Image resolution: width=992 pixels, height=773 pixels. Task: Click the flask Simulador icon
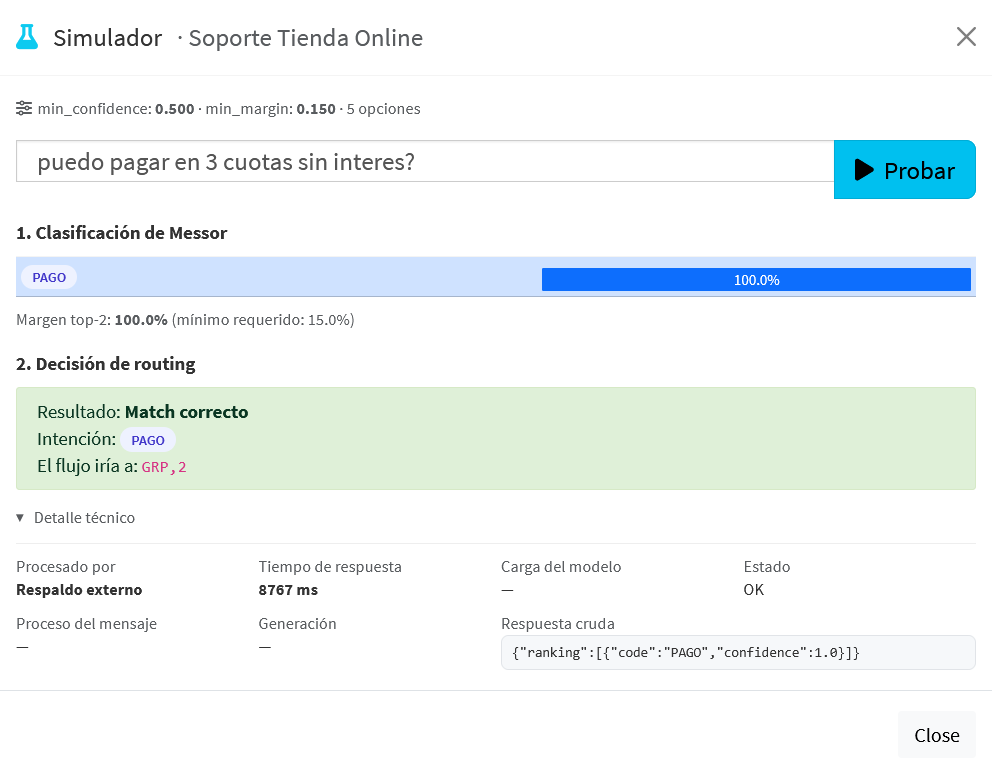coord(27,37)
